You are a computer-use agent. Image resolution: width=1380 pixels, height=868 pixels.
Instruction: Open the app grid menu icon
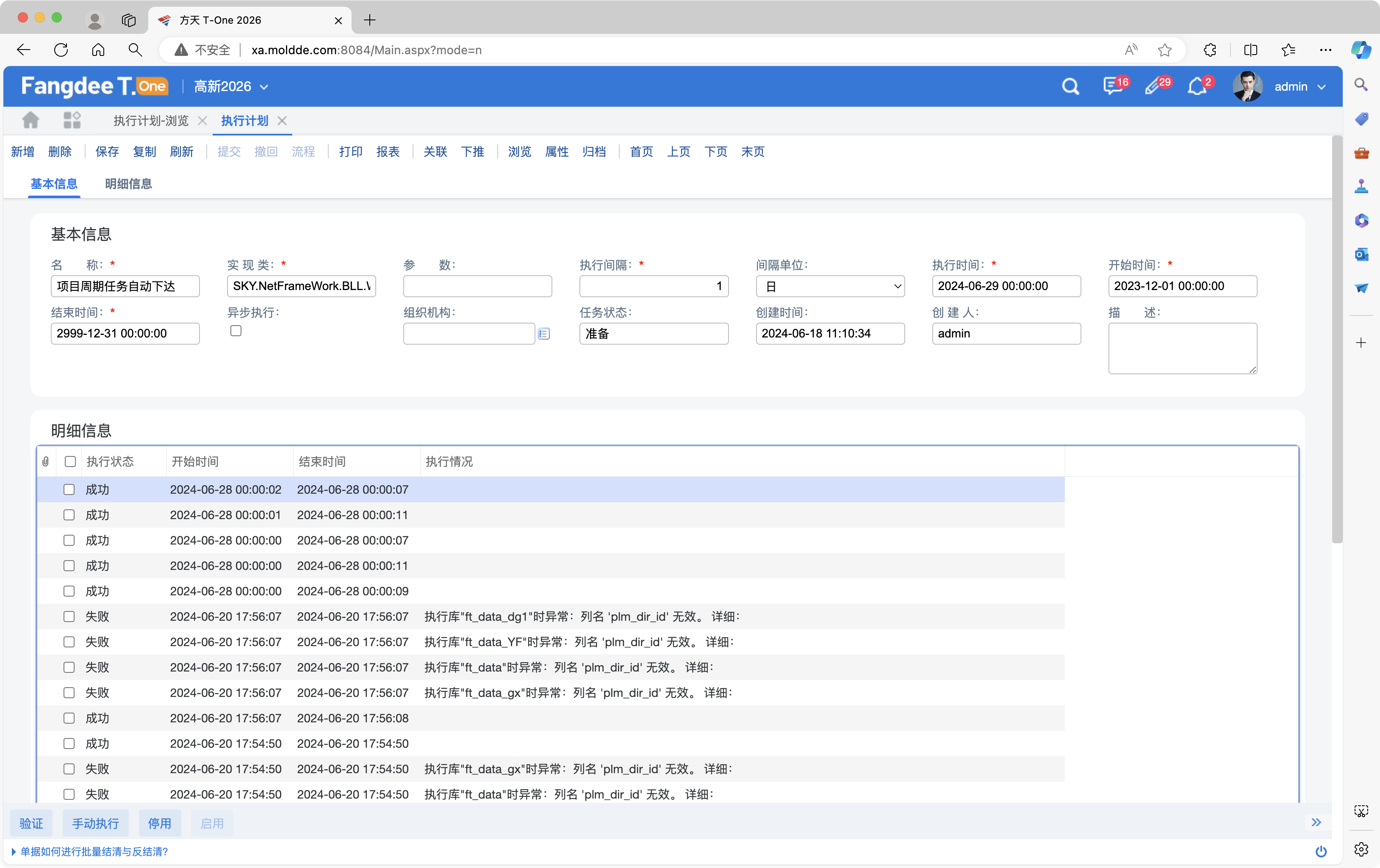point(72,120)
